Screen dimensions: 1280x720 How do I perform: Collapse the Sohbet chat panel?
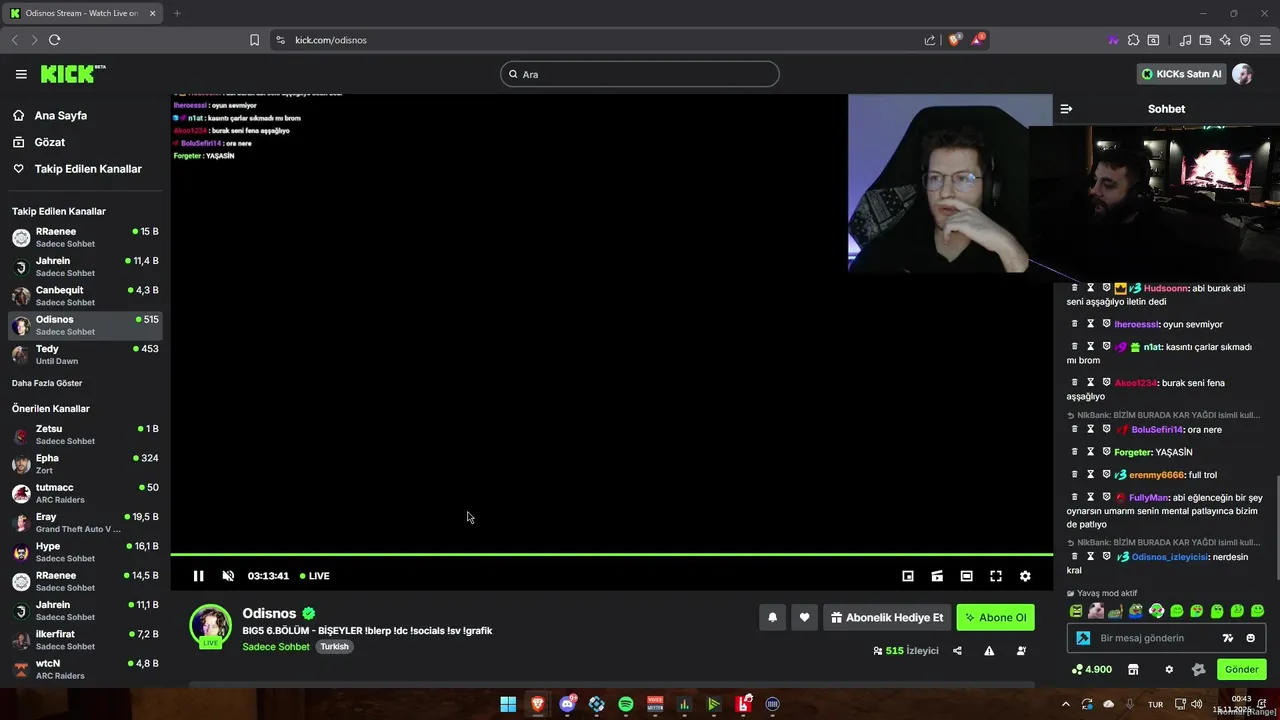point(1066,109)
